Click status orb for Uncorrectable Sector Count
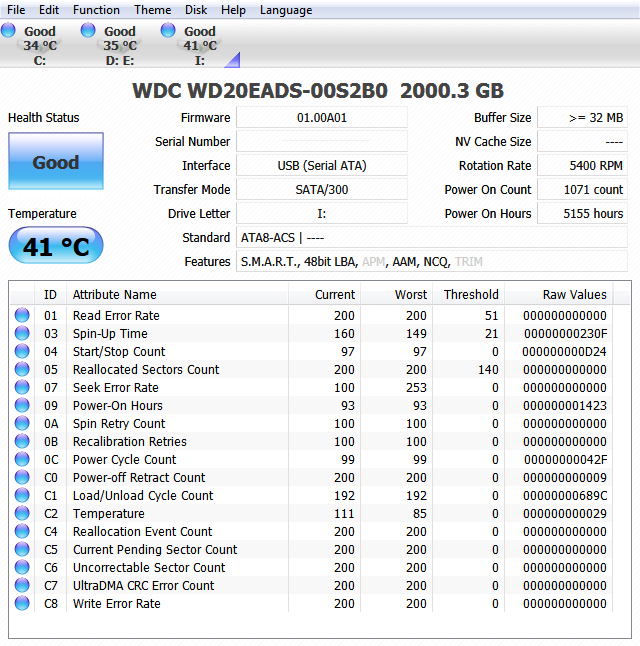640x646 pixels. (22, 567)
